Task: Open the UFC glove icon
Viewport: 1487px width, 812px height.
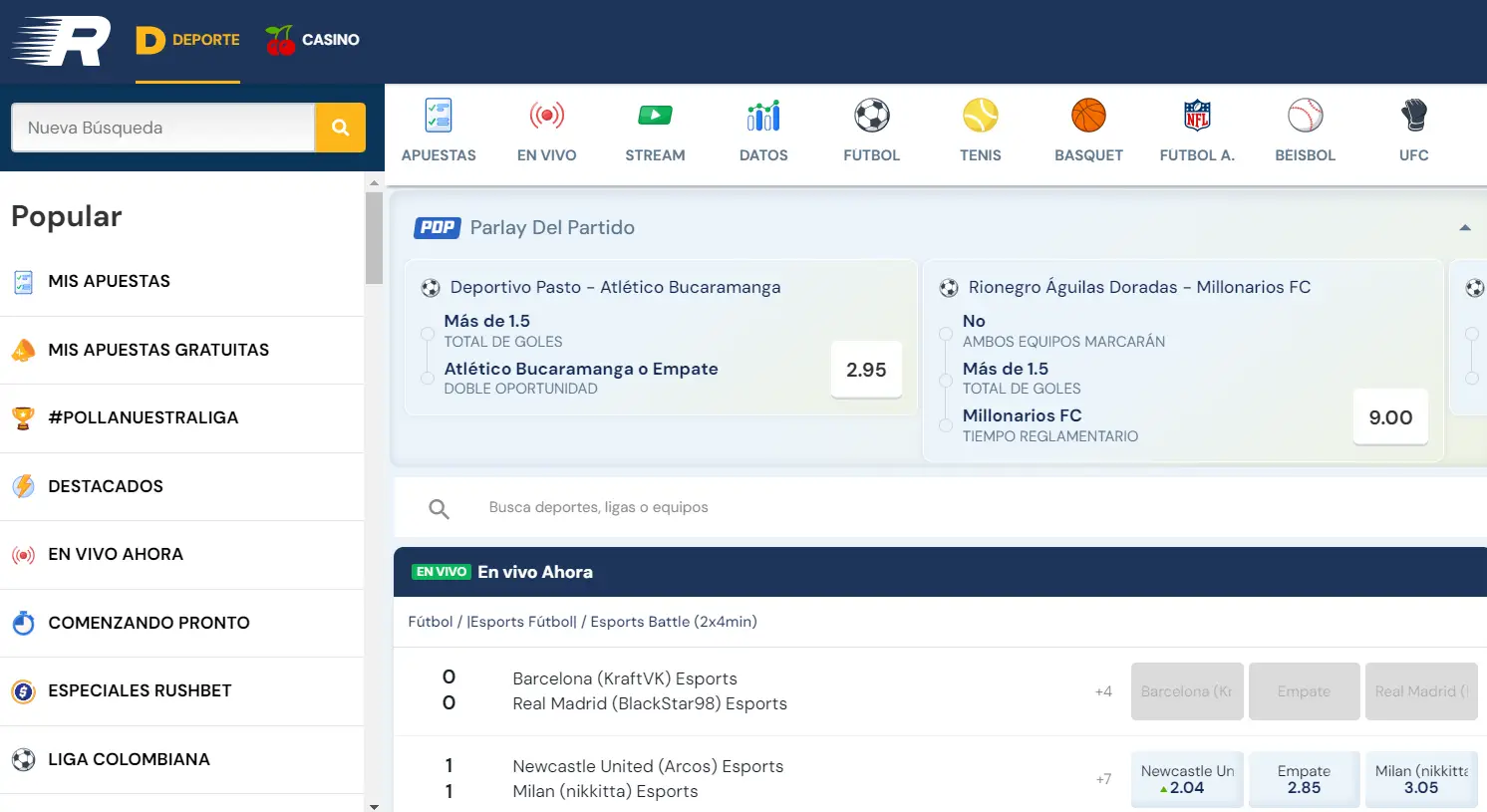Action: coord(1413,117)
